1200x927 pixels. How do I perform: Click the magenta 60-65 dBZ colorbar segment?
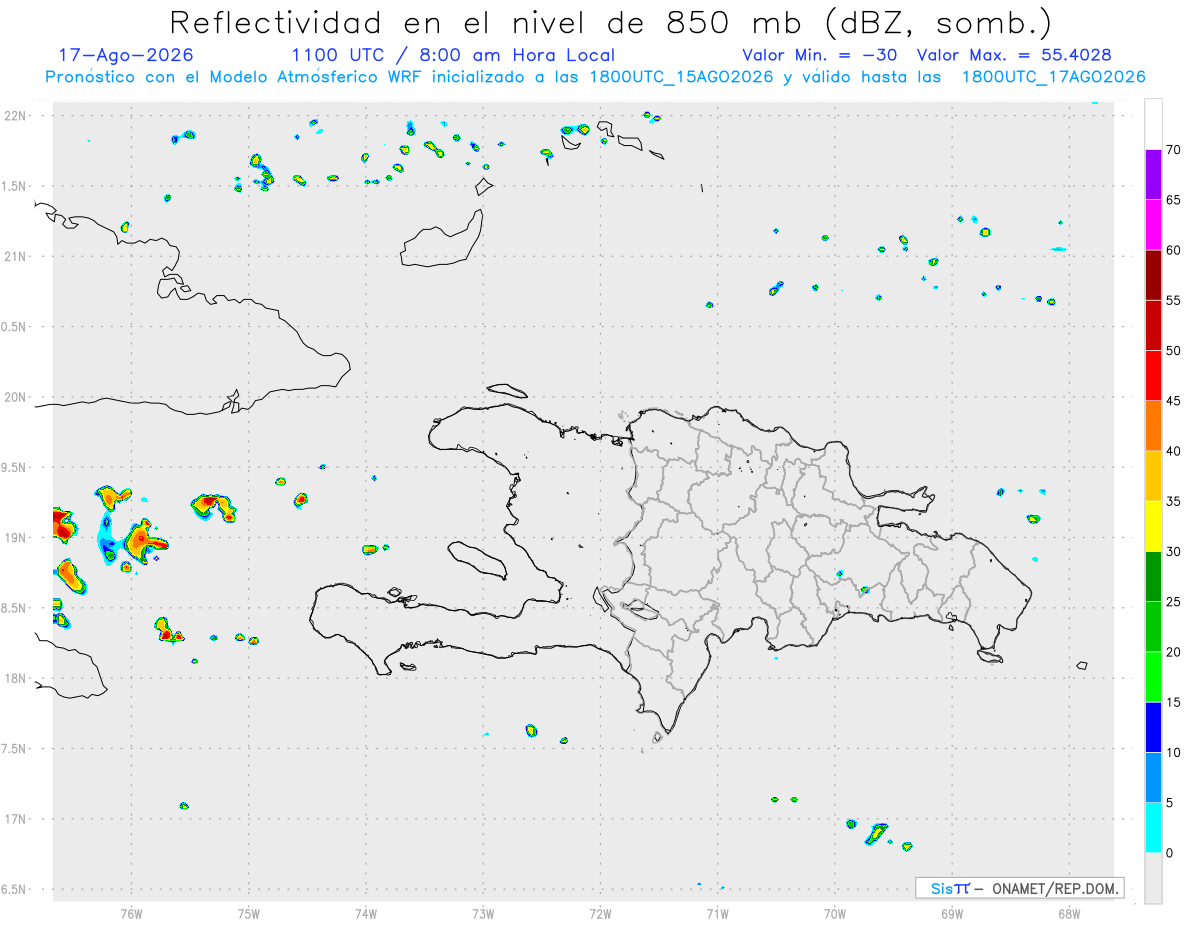pyautogui.click(x=1153, y=224)
